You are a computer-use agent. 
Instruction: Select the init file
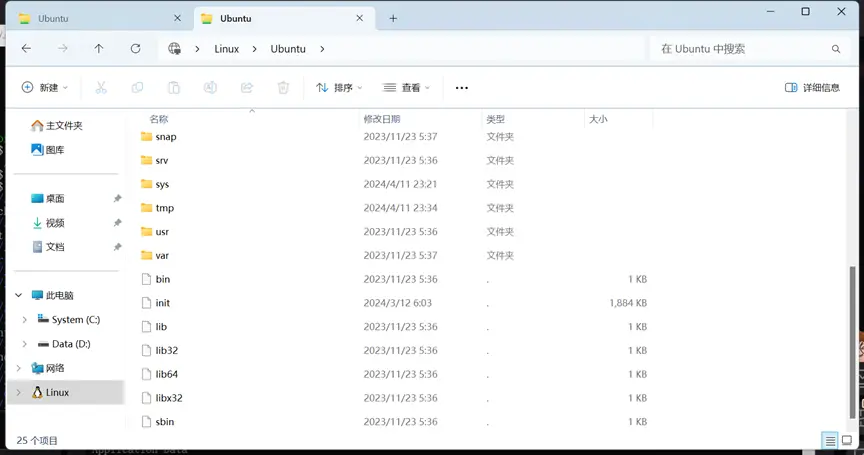162,303
